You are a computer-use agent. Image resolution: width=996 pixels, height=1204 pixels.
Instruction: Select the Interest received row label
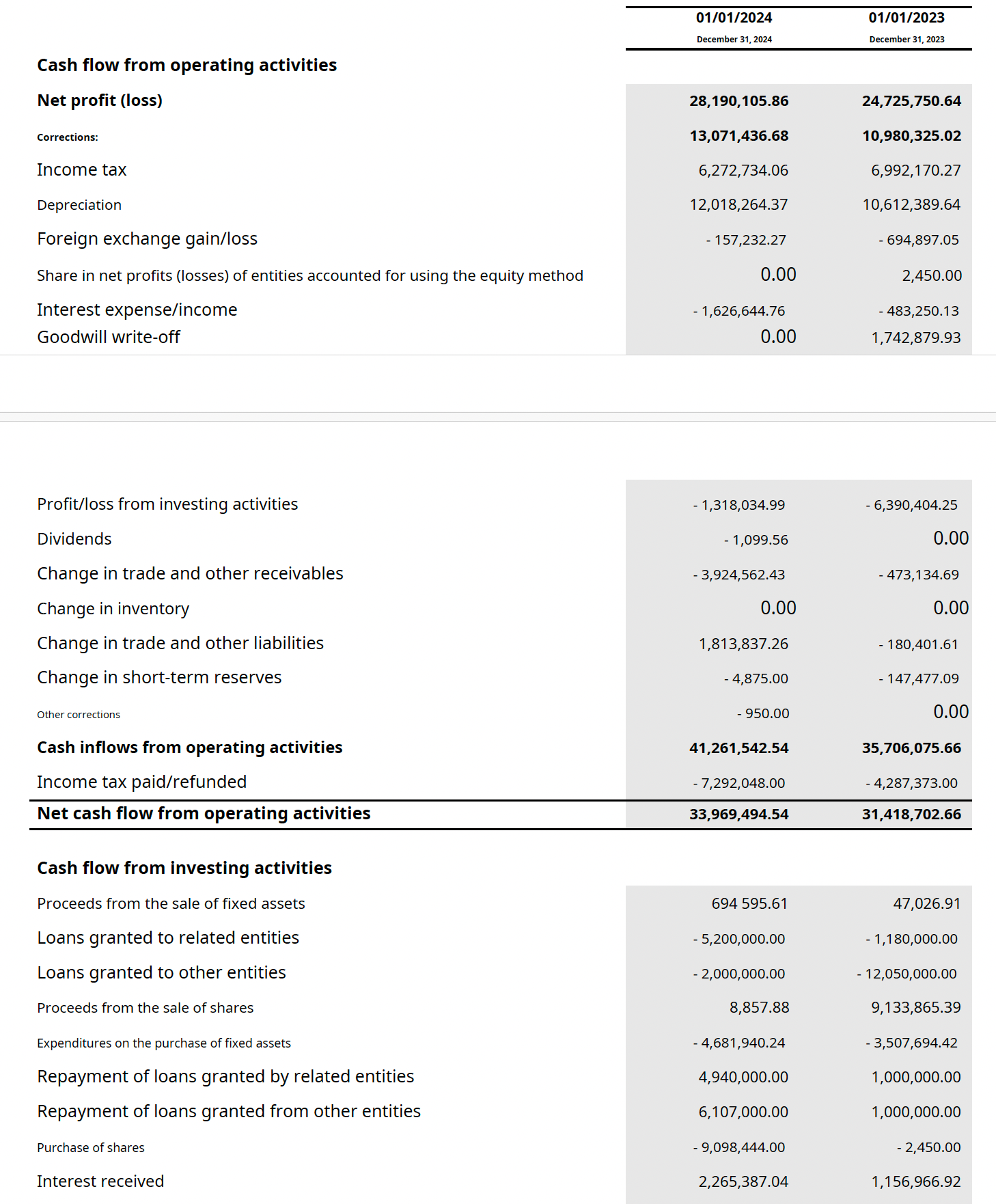point(100,1181)
